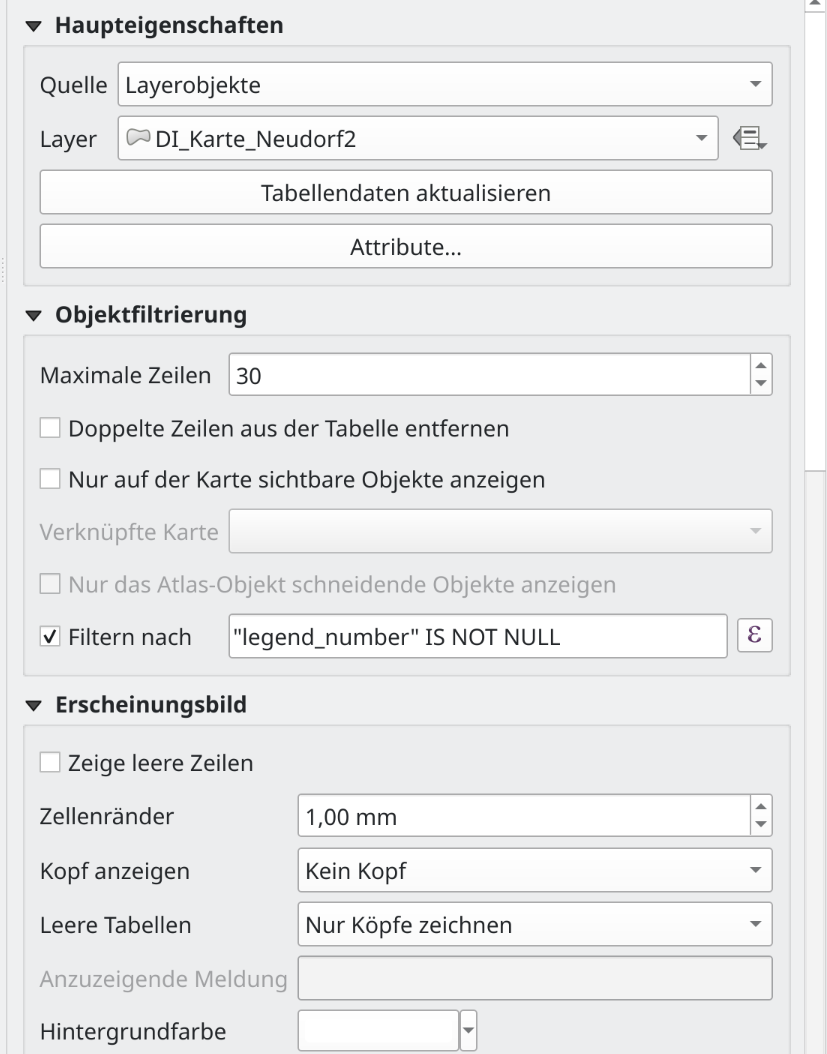This screenshot has height=1054, width=827.
Task: Decrease Maximale Zeilen with the down arrow
Action: point(759,385)
